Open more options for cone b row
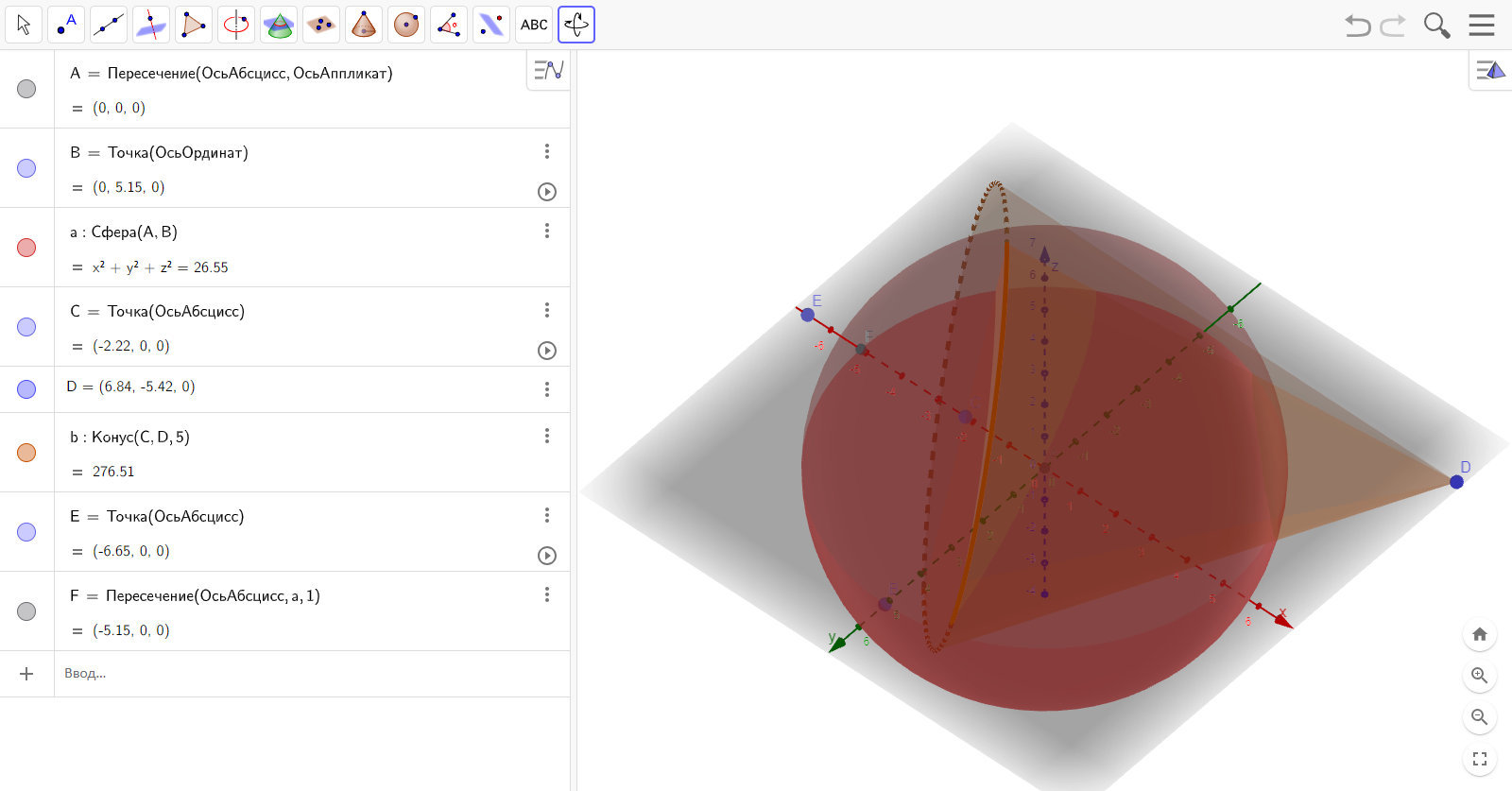This screenshot has height=791, width=1512. point(547,436)
